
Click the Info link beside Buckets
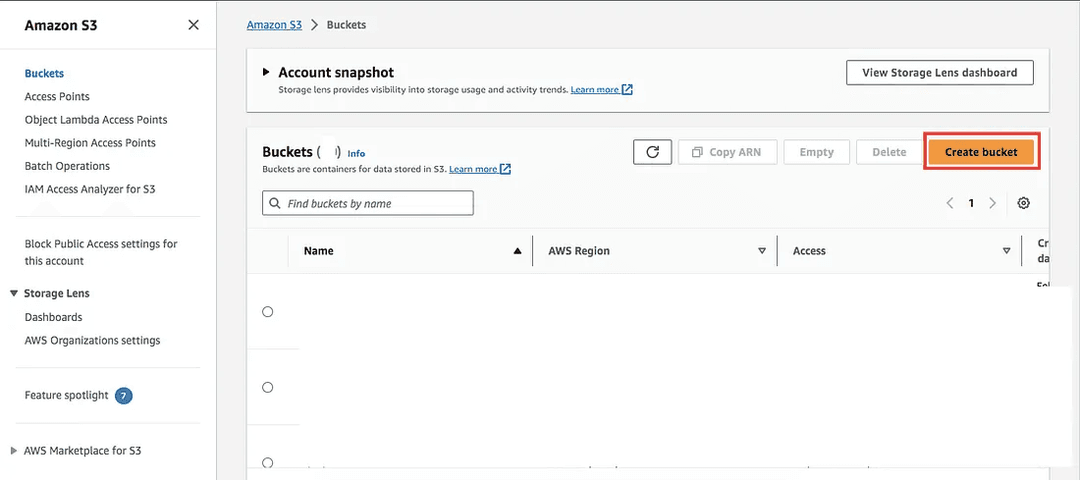pos(356,154)
